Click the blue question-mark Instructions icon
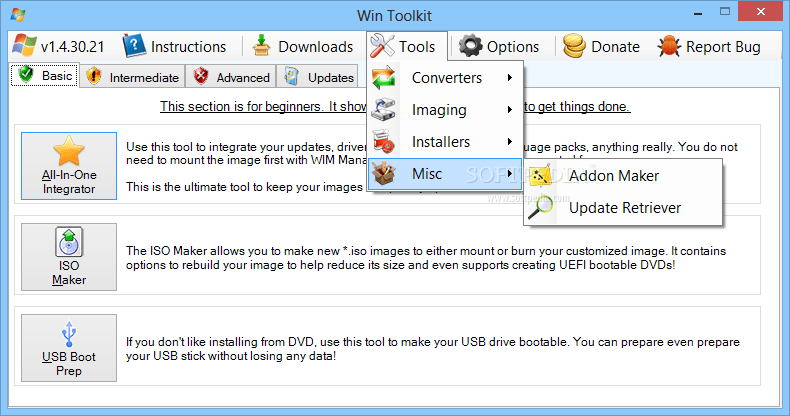Viewport: 790px width, 416px height. point(134,46)
